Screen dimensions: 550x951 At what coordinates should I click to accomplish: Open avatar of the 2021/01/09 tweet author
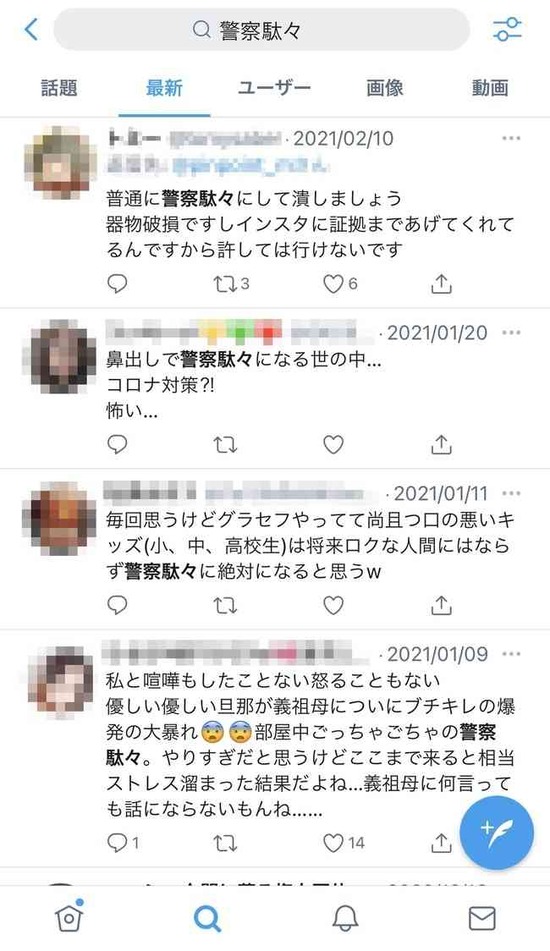(60, 680)
